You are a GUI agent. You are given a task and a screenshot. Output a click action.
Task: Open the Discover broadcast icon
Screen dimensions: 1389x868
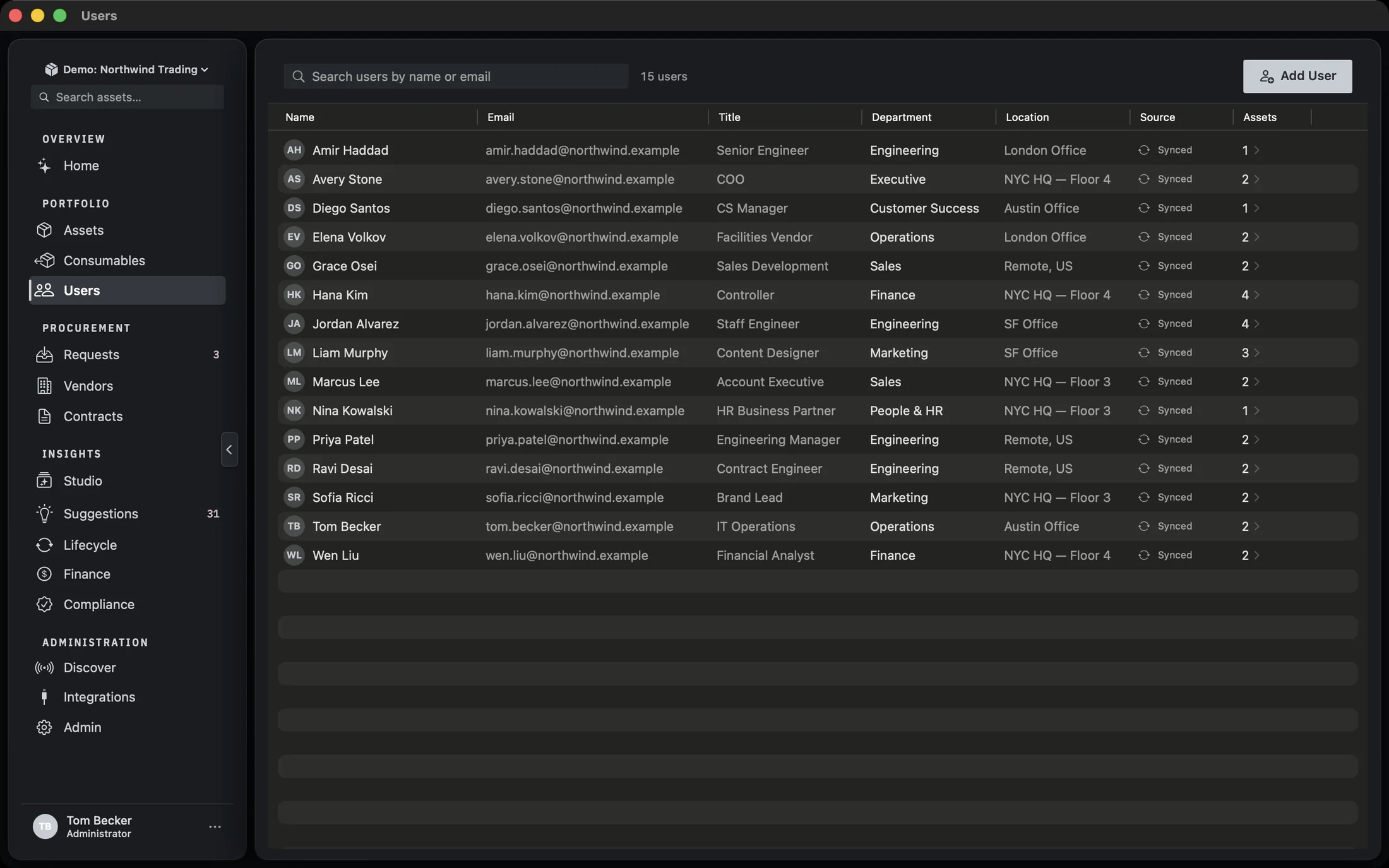coord(44,668)
